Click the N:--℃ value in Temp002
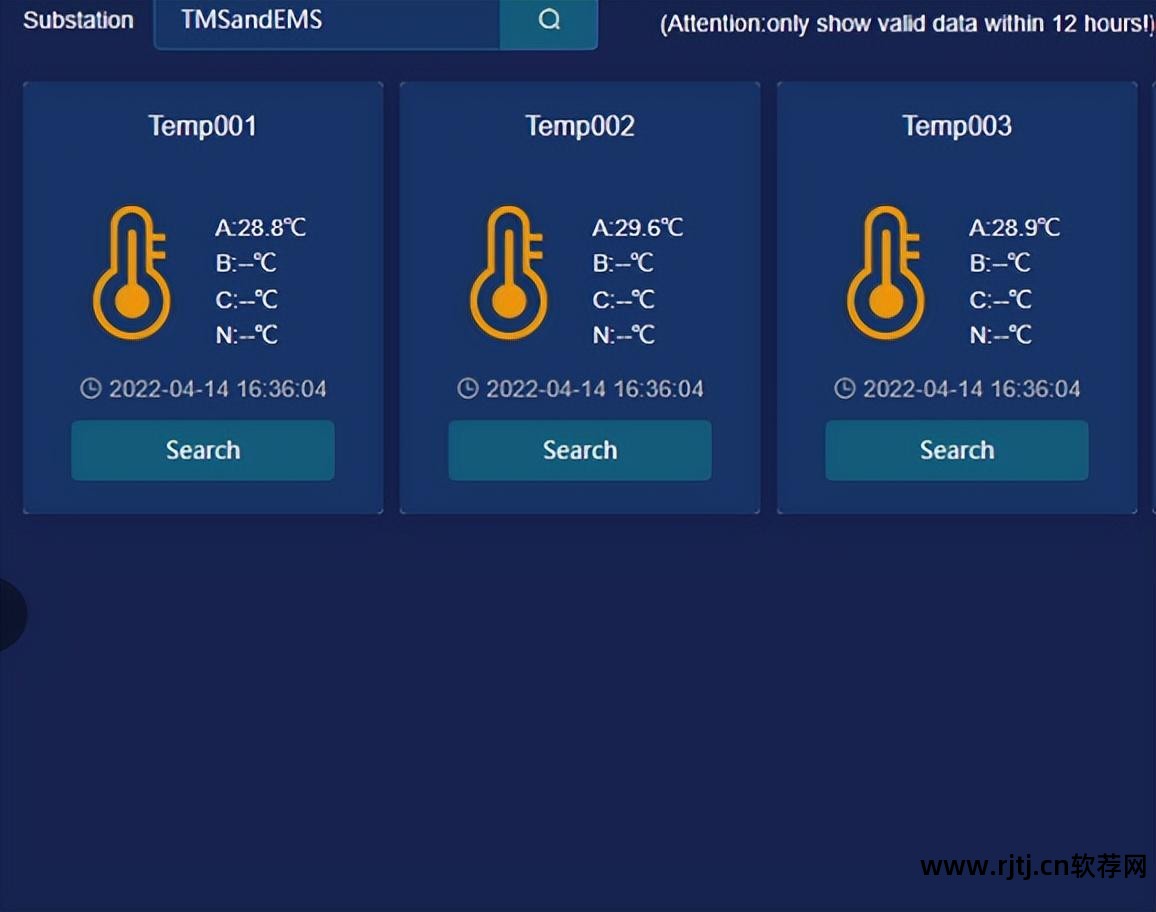1156x912 pixels. pos(624,335)
